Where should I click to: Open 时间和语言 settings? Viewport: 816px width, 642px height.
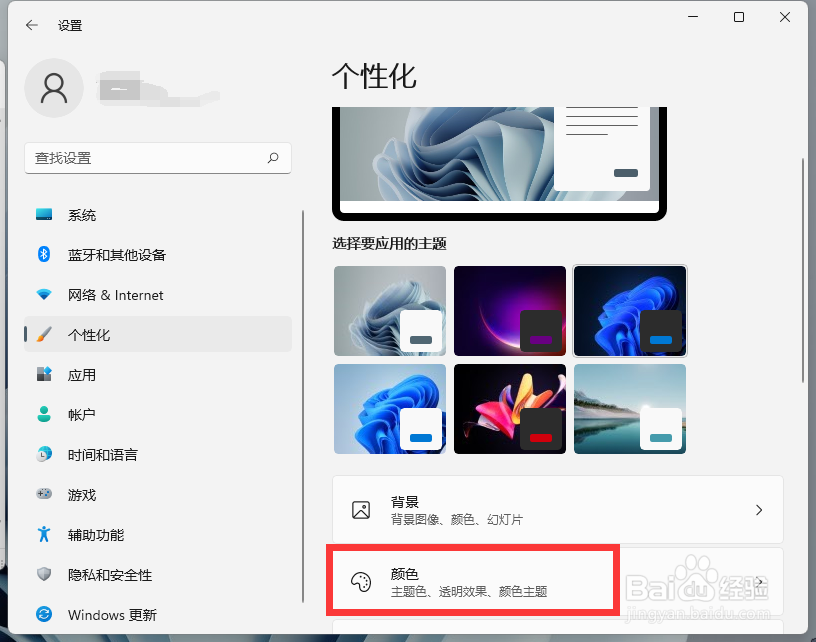pyautogui.click(x=158, y=455)
